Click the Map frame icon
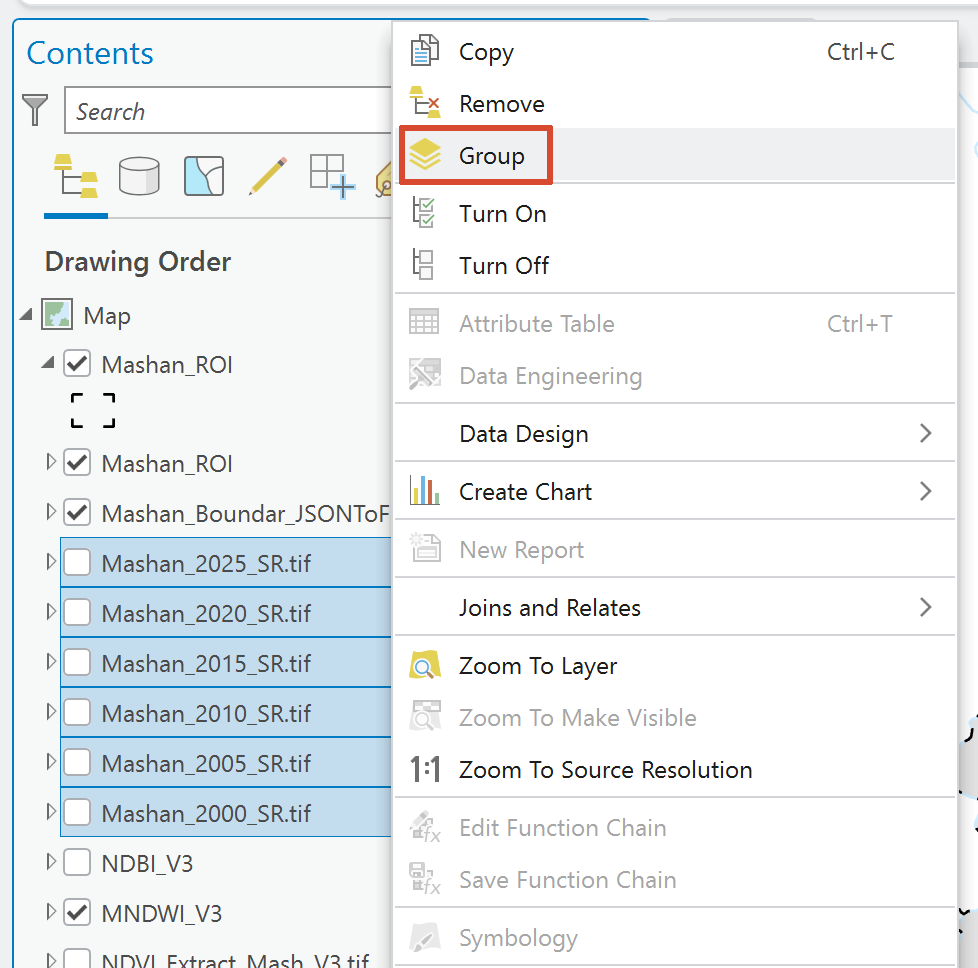The image size is (978, 968). (x=57, y=314)
